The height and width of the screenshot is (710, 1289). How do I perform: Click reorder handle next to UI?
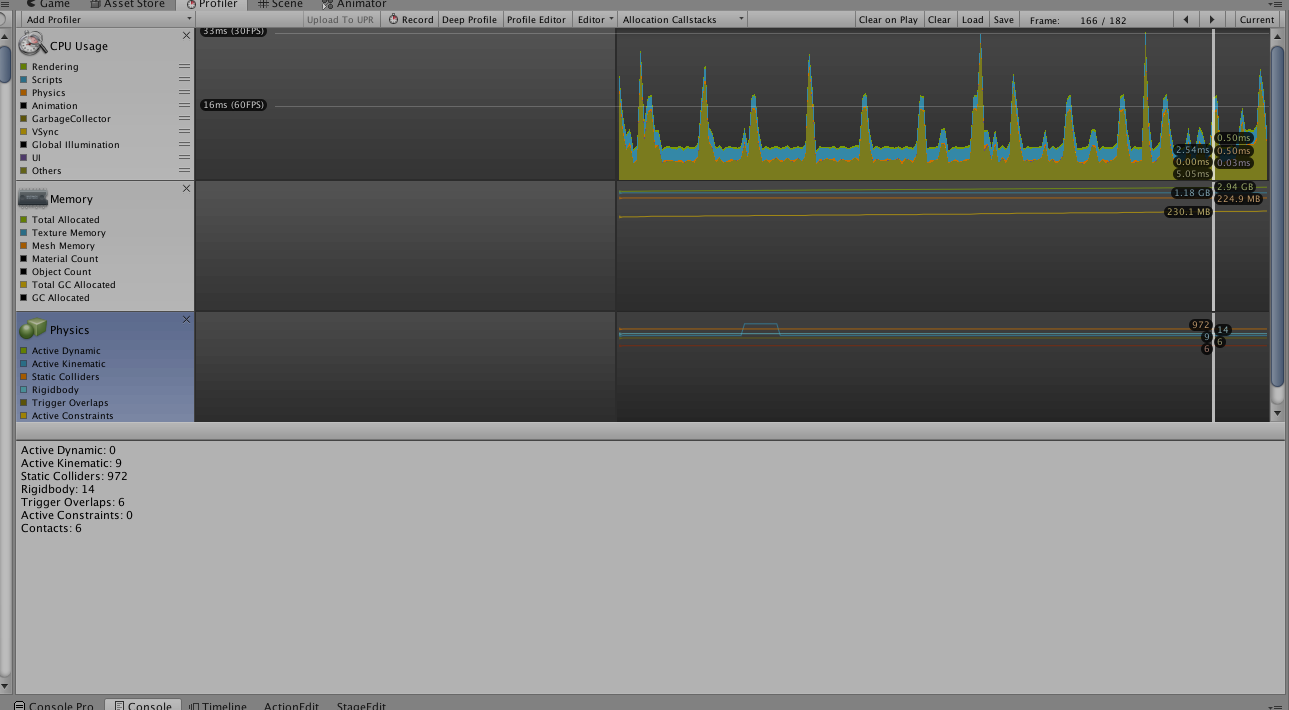184,157
